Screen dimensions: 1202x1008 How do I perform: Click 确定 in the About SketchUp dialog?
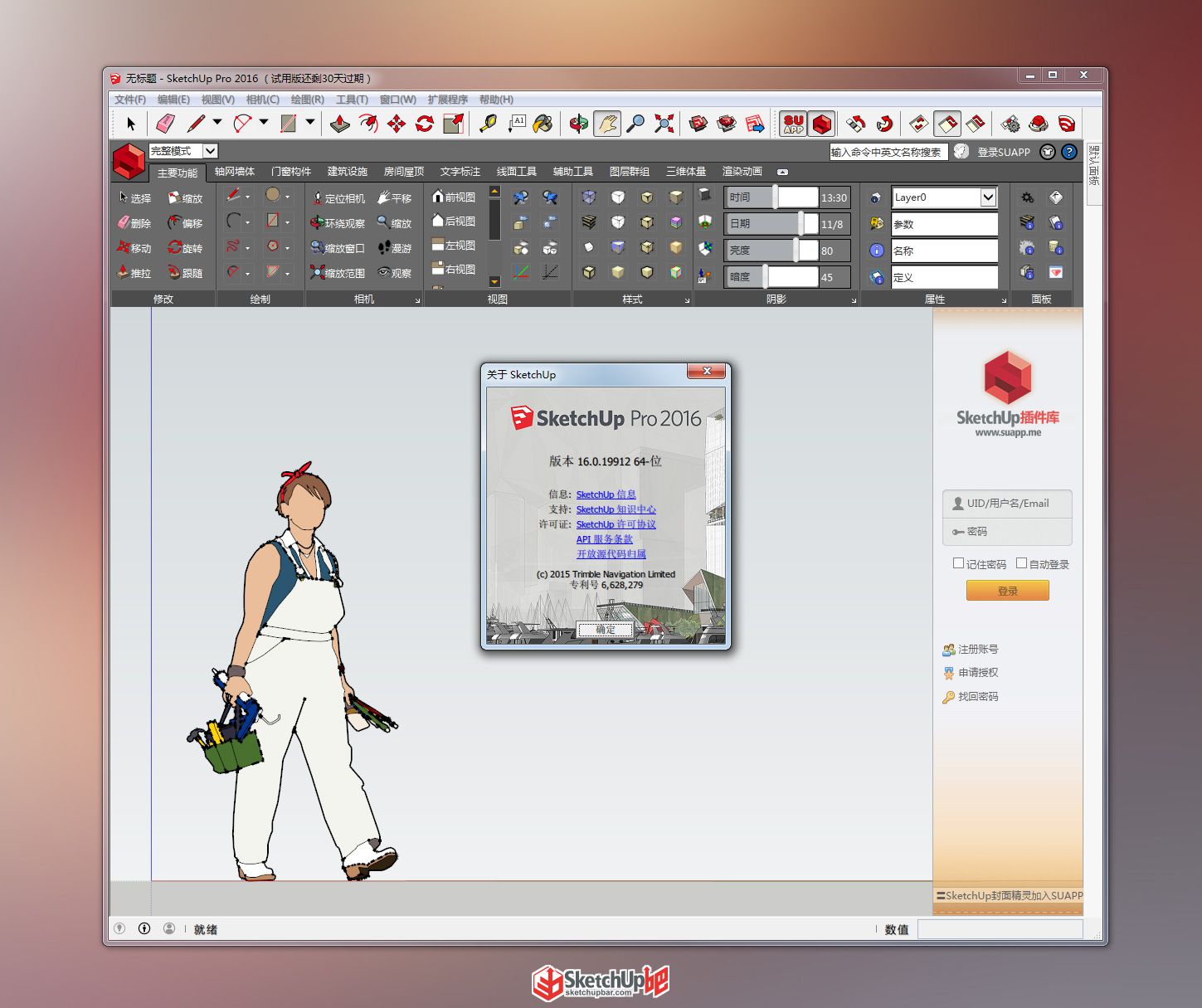coord(606,630)
